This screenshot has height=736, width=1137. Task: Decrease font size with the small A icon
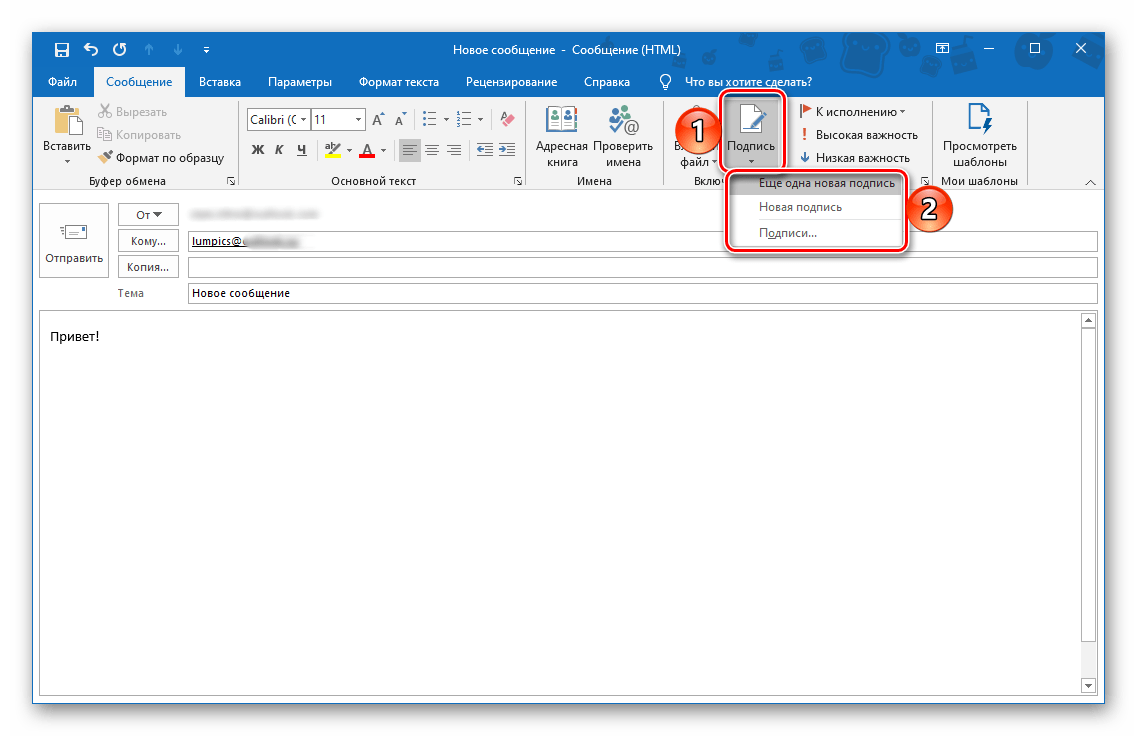[x=400, y=120]
